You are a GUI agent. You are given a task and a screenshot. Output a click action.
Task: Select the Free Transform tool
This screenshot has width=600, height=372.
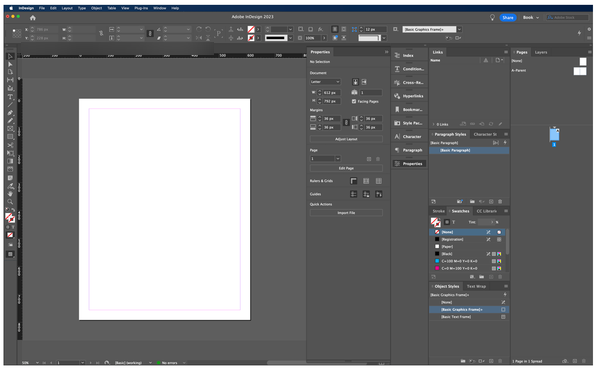(10, 153)
